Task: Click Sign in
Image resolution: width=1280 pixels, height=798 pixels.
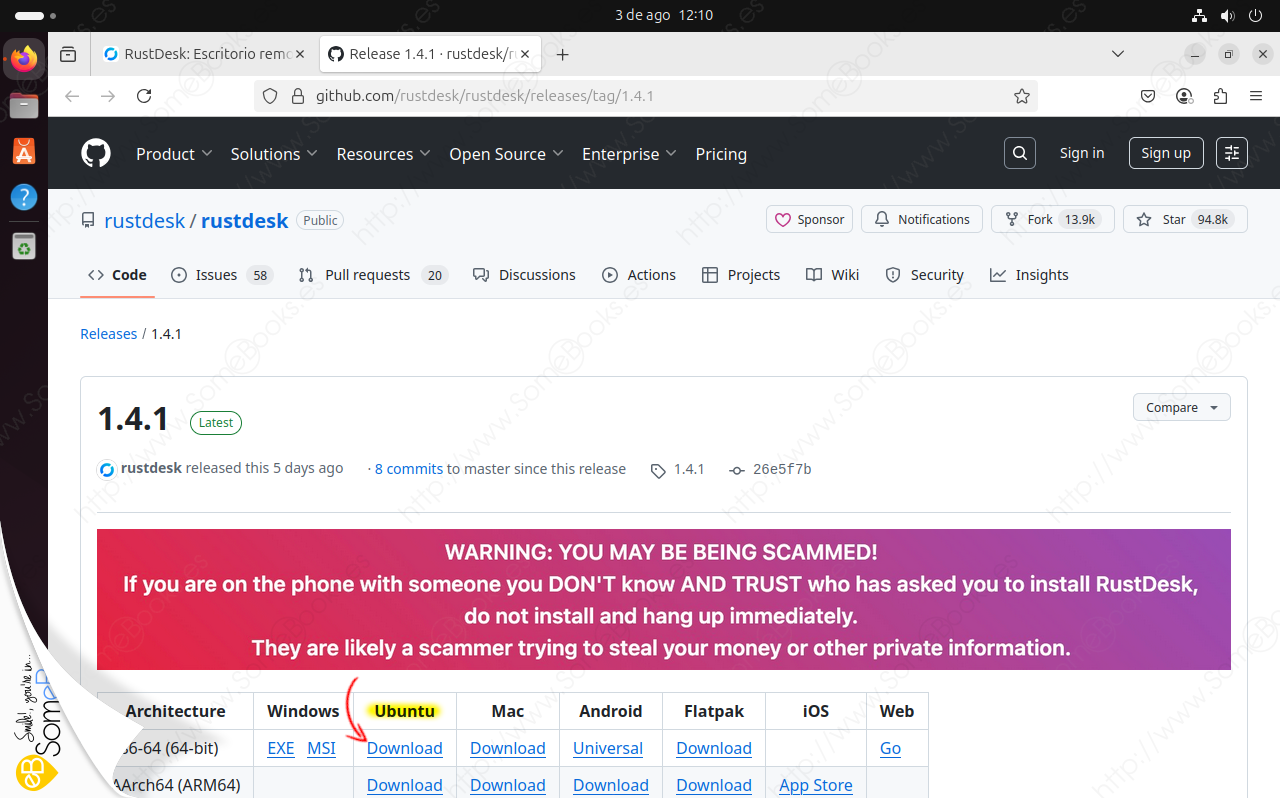Action: (x=1082, y=153)
